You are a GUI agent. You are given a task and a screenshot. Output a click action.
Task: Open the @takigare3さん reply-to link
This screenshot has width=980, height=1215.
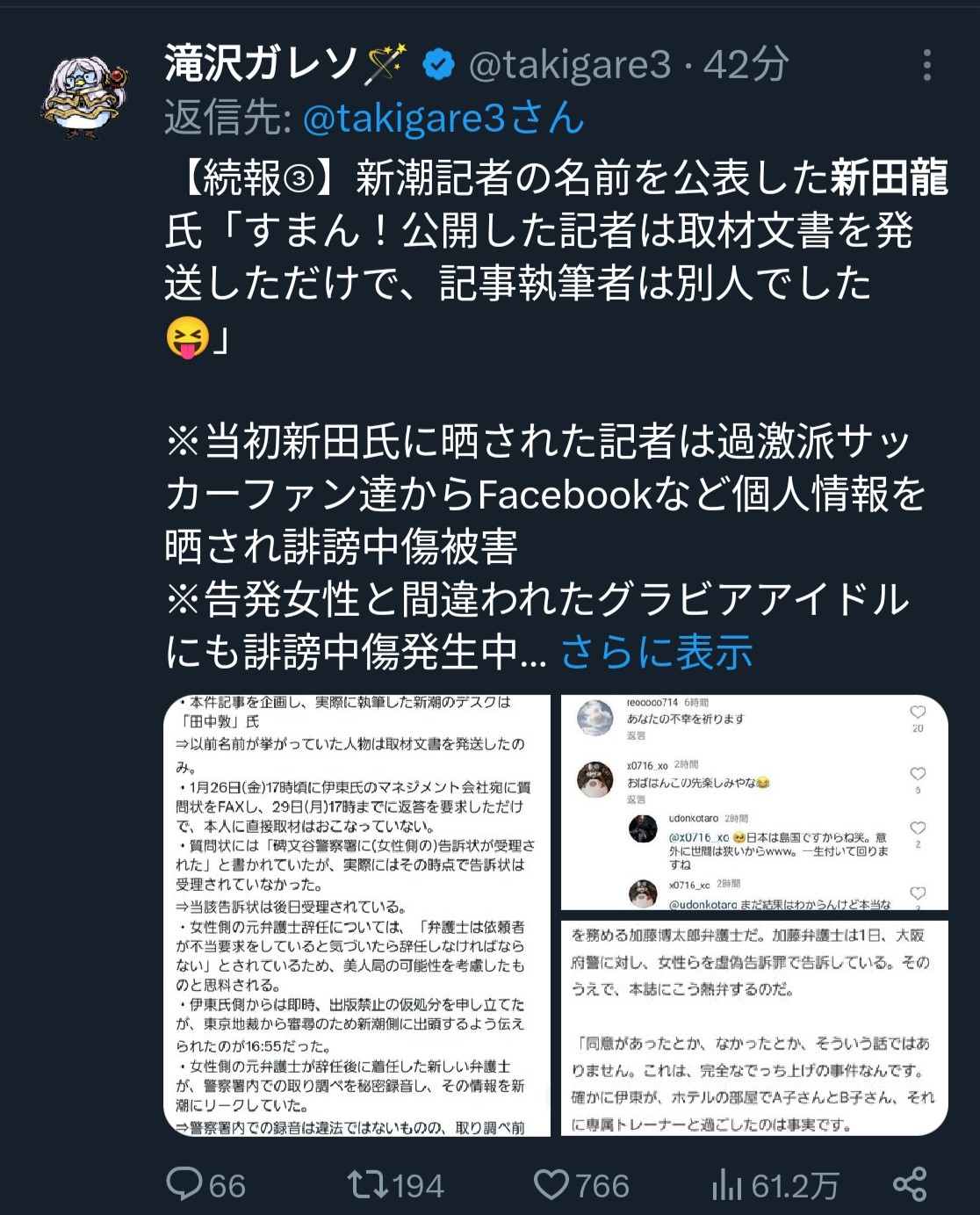[443, 118]
